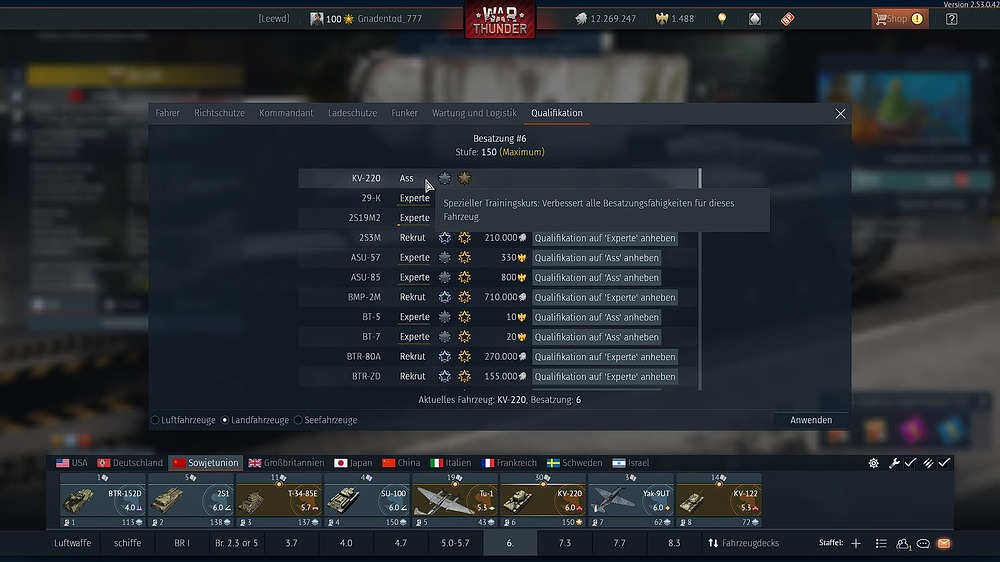Select the Landfahrzeuge radio button
This screenshot has height=562, width=1000.
click(224, 420)
